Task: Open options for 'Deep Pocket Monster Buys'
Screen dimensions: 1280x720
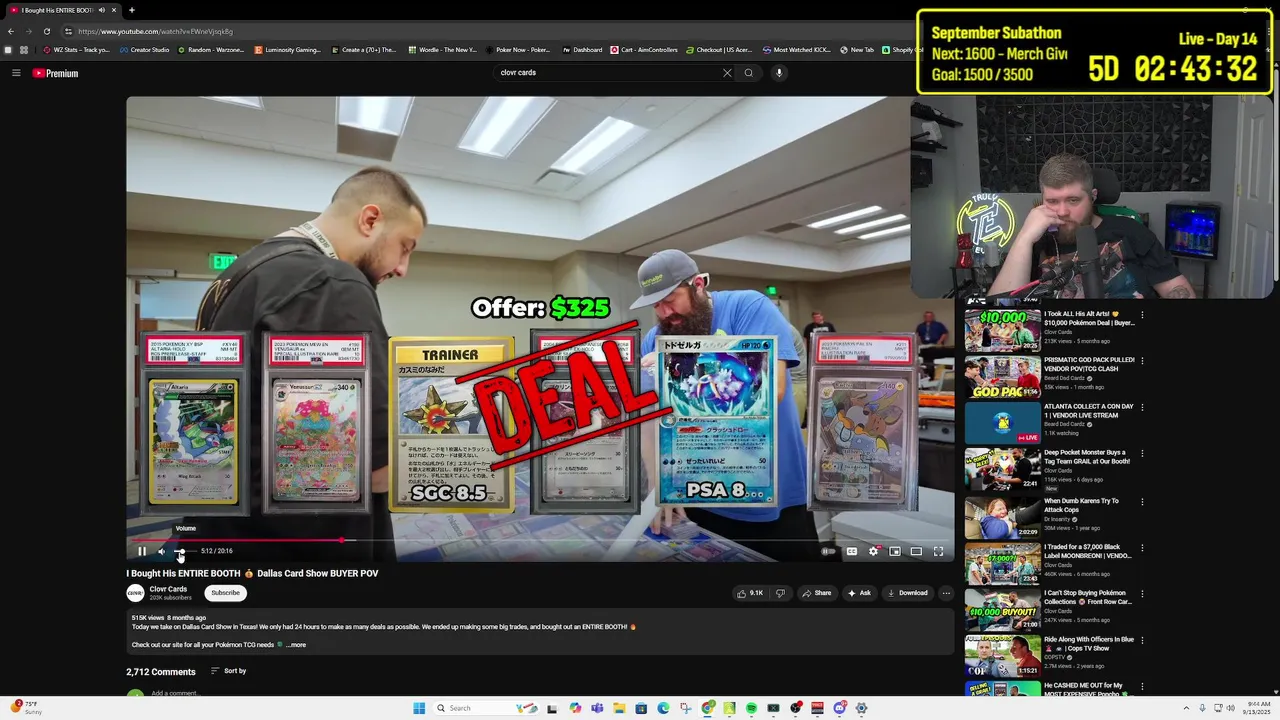Action: pyautogui.click(x=1142, y=455)
